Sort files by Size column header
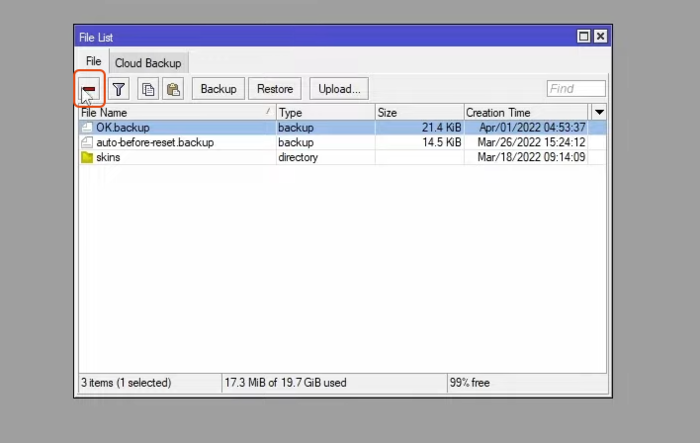This screenshot has height=443, width=700. (x=417, y=113)
